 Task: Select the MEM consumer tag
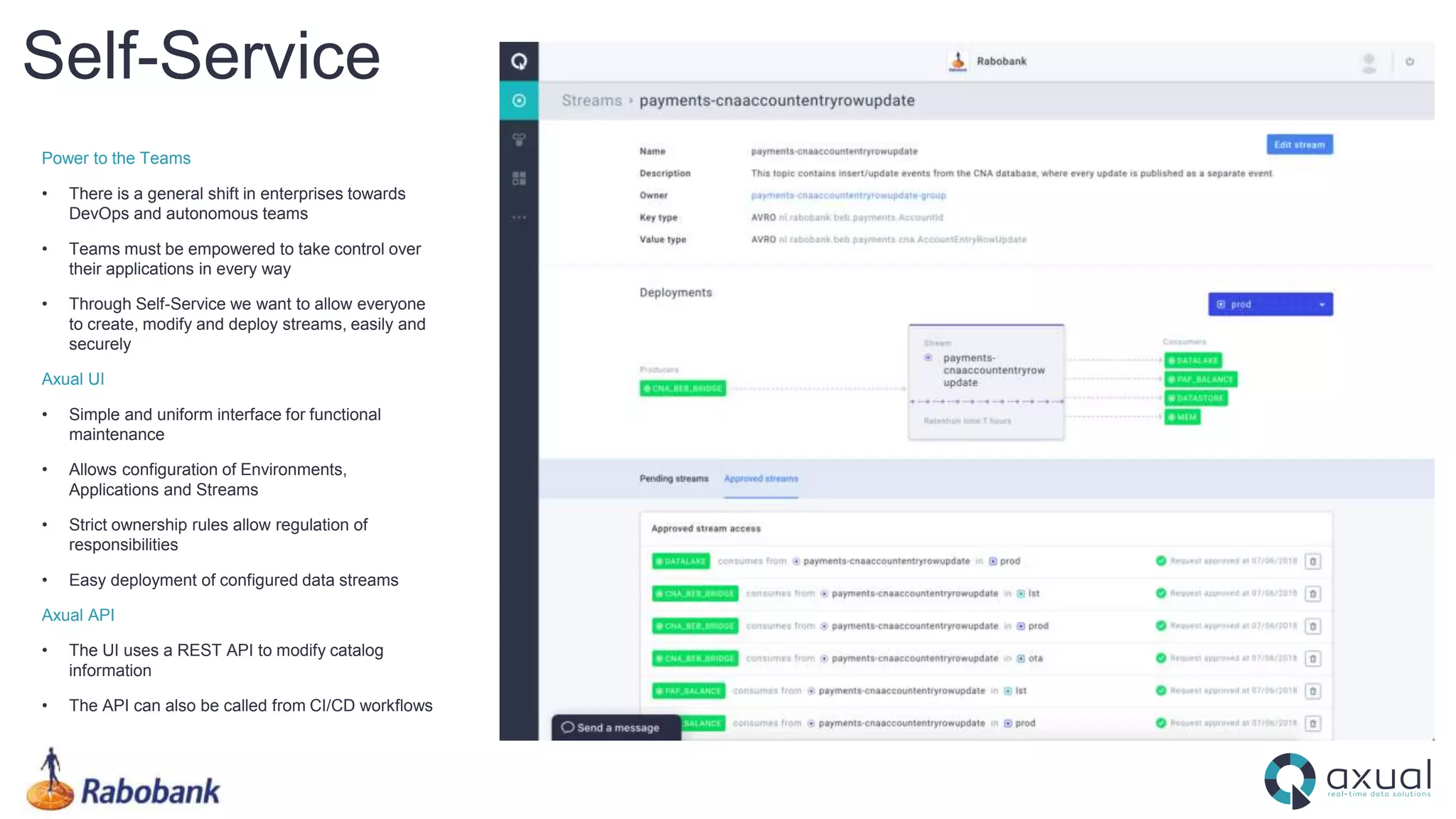(1182, 417)
